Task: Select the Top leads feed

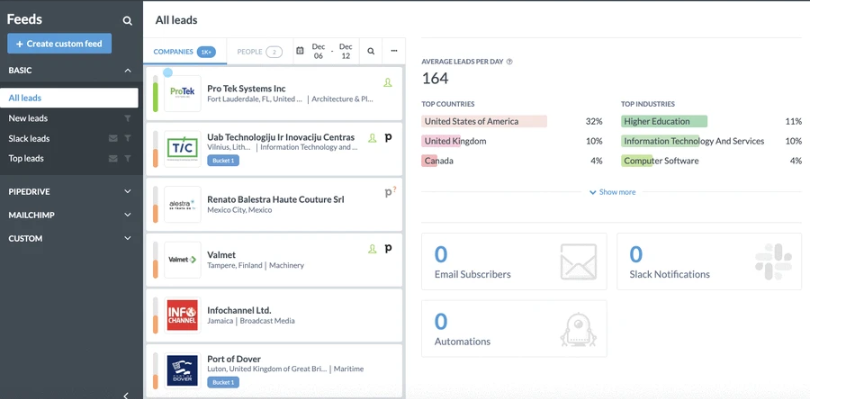Action: tap(26, 158)
